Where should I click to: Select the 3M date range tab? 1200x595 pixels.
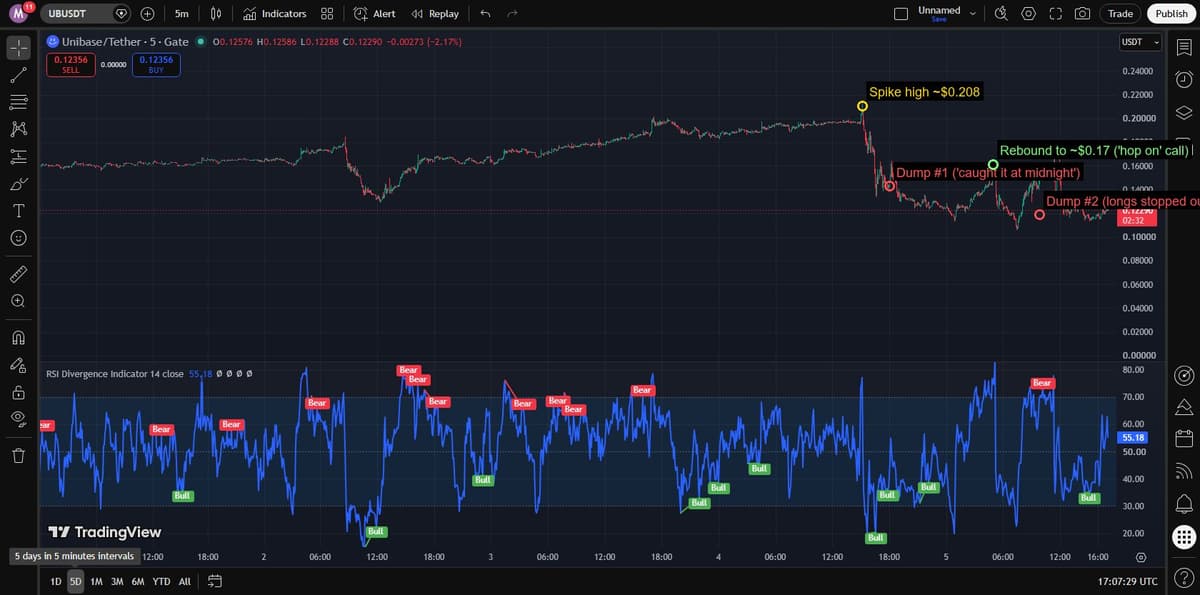[117, 581]
